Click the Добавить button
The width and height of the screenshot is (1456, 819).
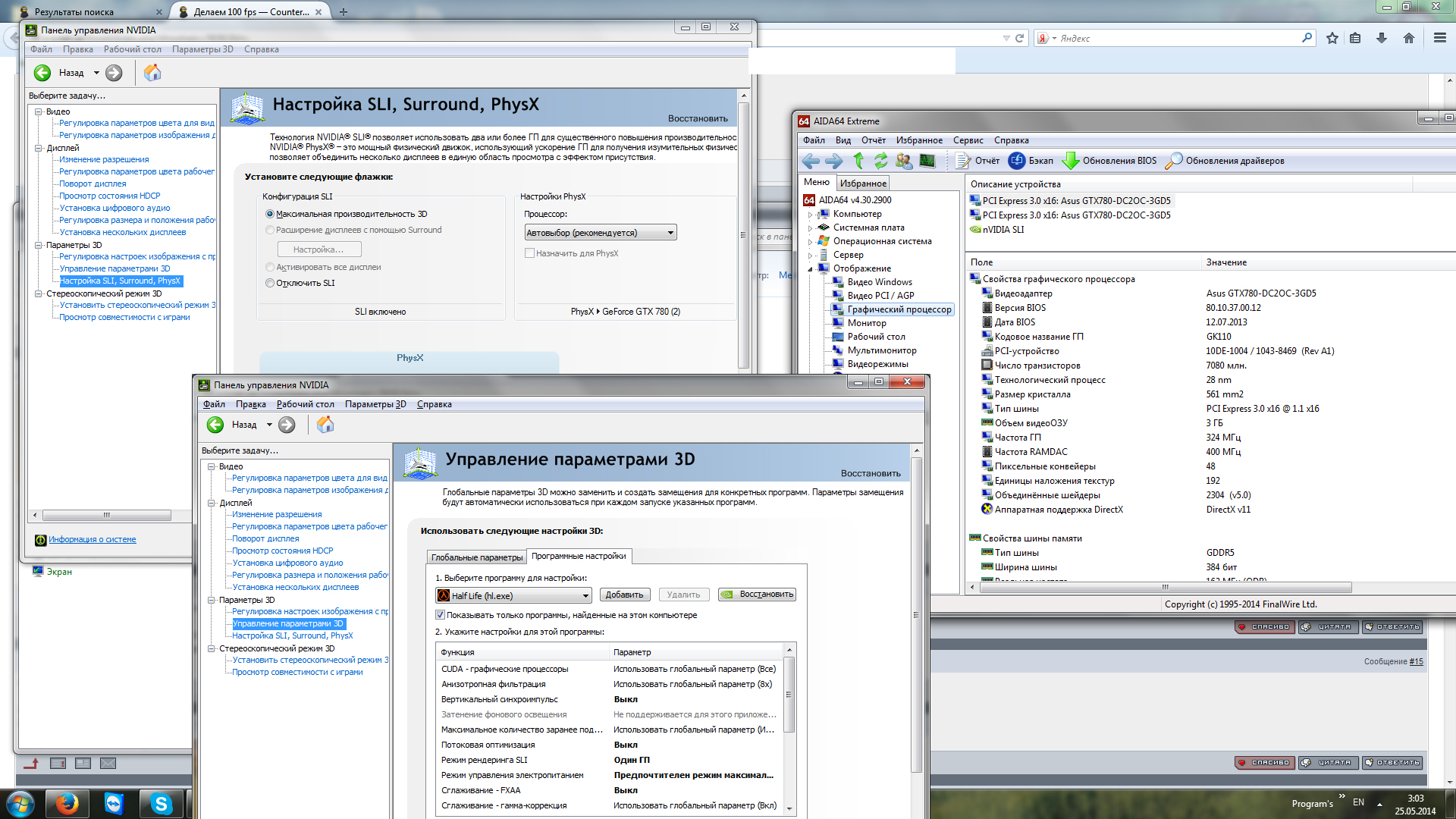point(624,595)
